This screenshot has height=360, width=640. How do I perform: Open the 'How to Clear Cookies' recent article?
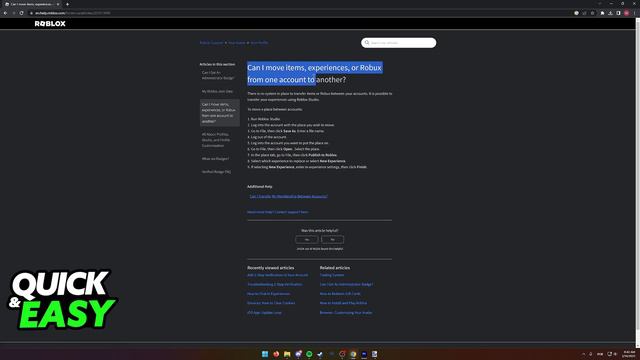(x=271, y=303)
